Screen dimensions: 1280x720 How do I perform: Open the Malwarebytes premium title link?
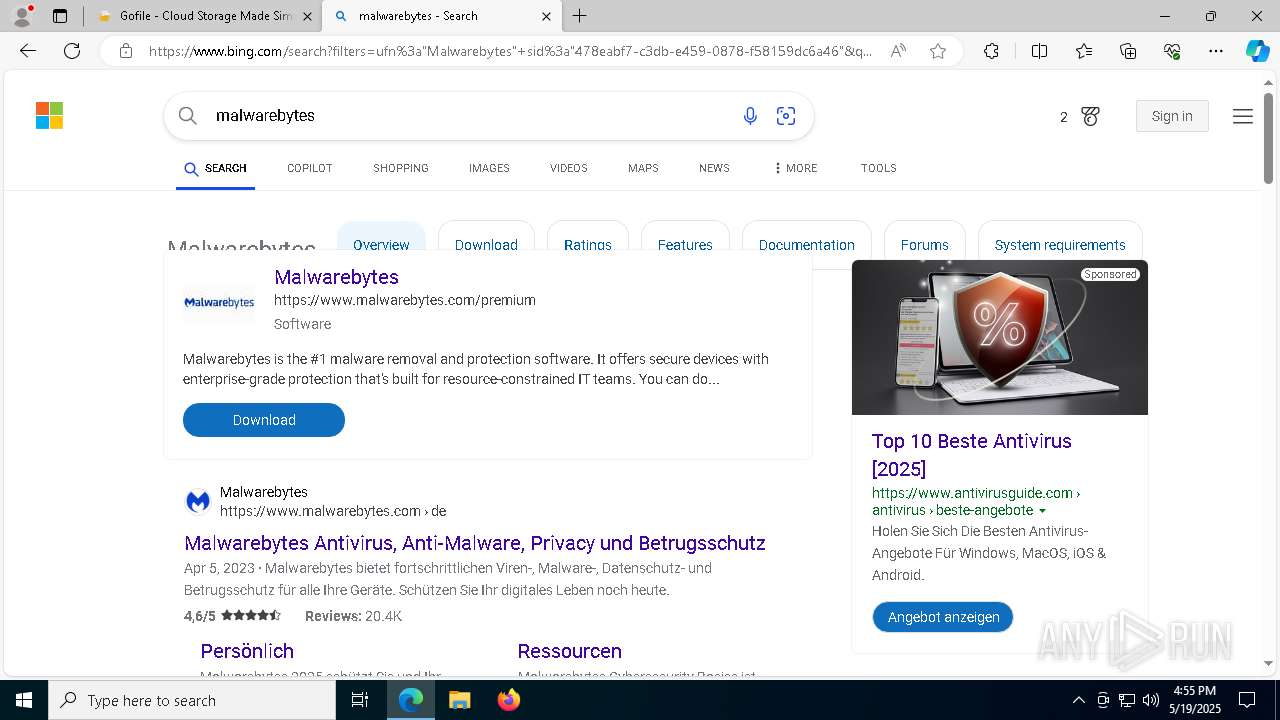(336, 277)
